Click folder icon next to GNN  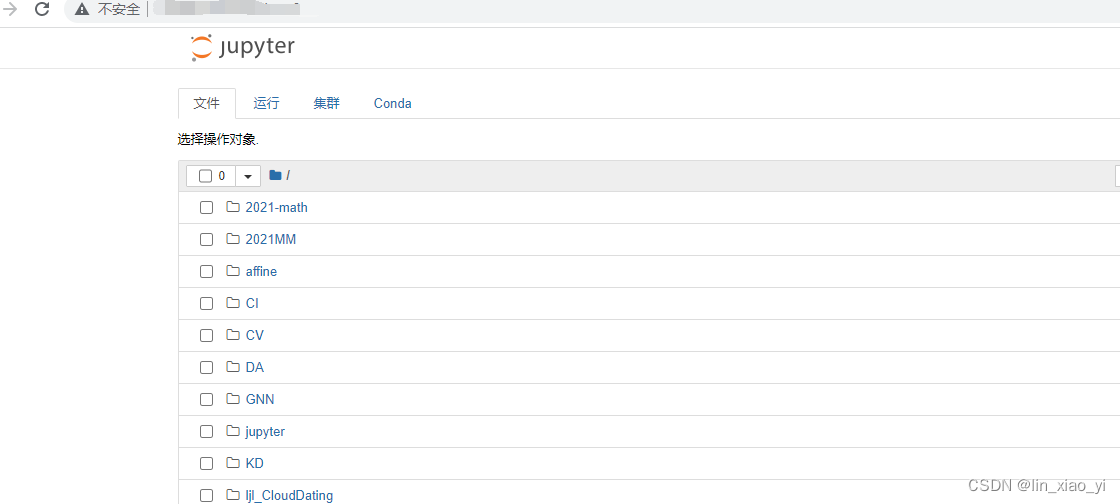point(233,399)
